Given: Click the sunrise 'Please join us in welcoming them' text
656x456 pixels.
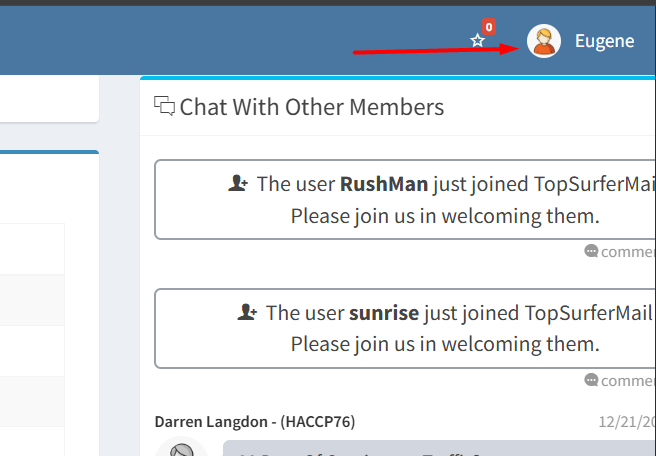Looking at the screenshot, I should click(445, 344).
